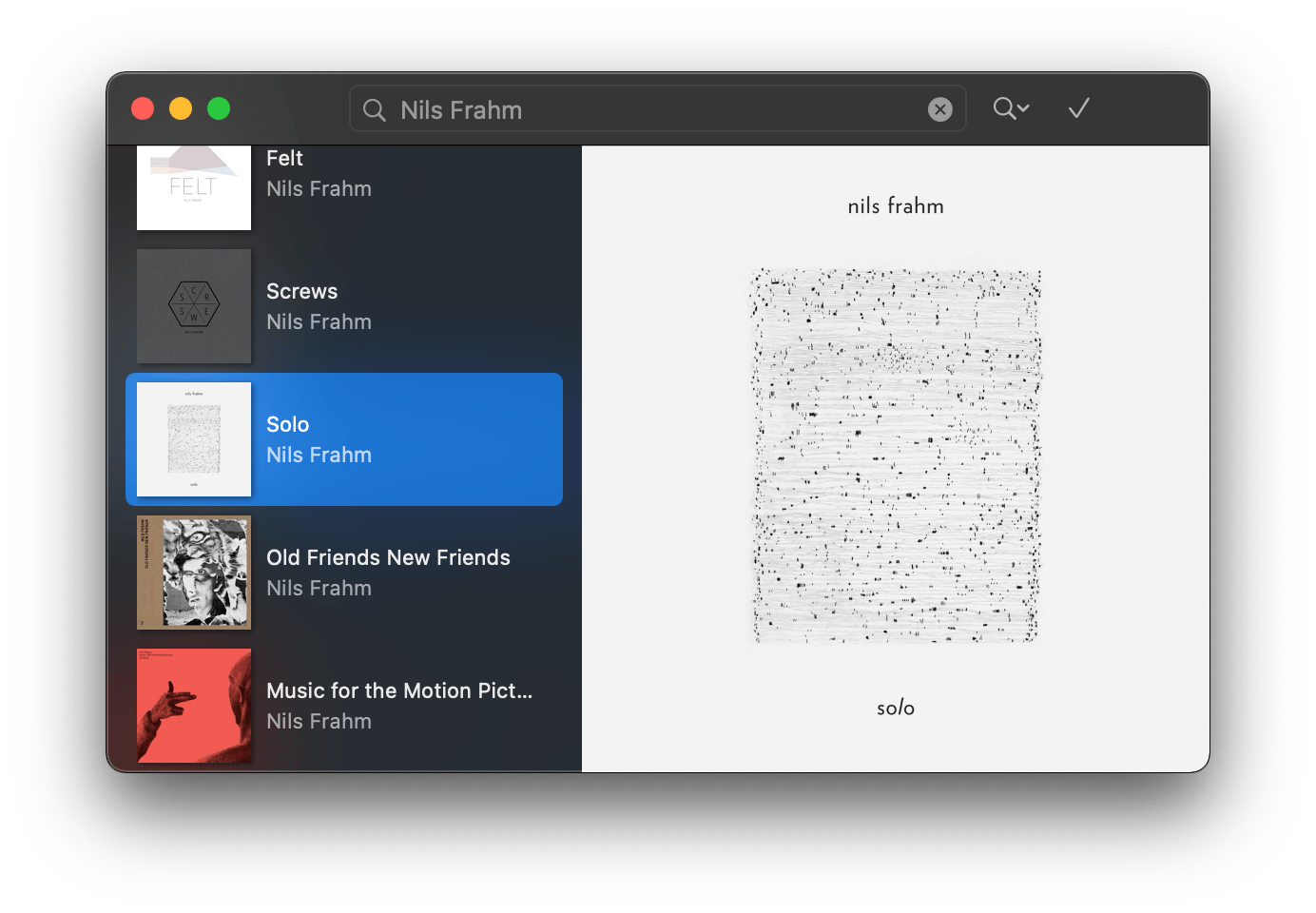Close the window with red button

(143, 108)
